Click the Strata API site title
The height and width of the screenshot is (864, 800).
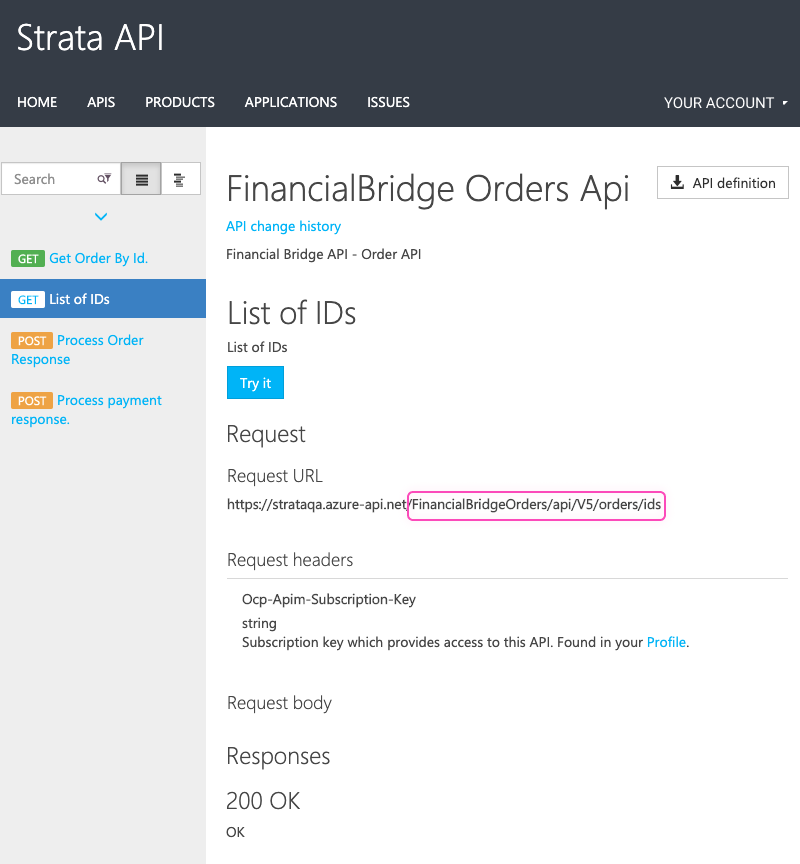[x=90, y=38]
